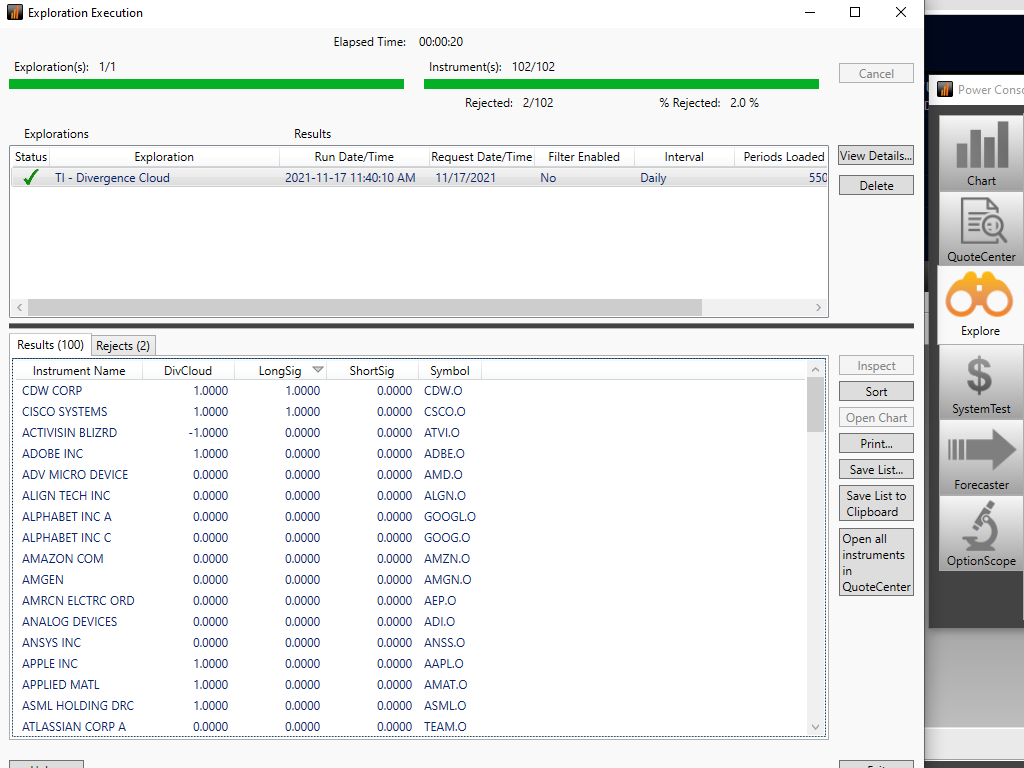1024x768 pixels.
Task: Switch to the Rejects tab
Action: (123, 344)
